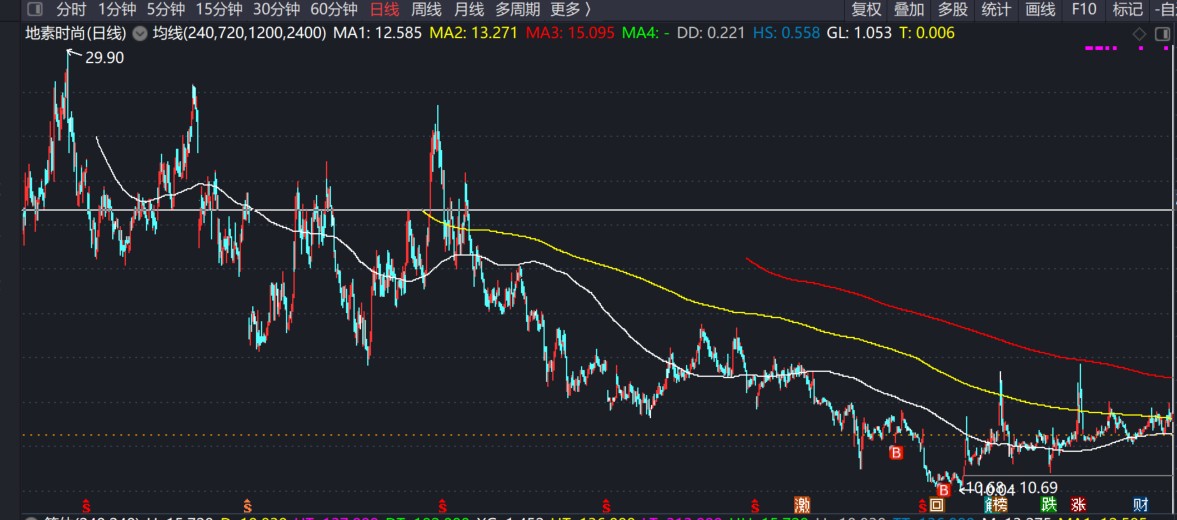Toggle the right sidebar panel icon

tap(1162, 34)
